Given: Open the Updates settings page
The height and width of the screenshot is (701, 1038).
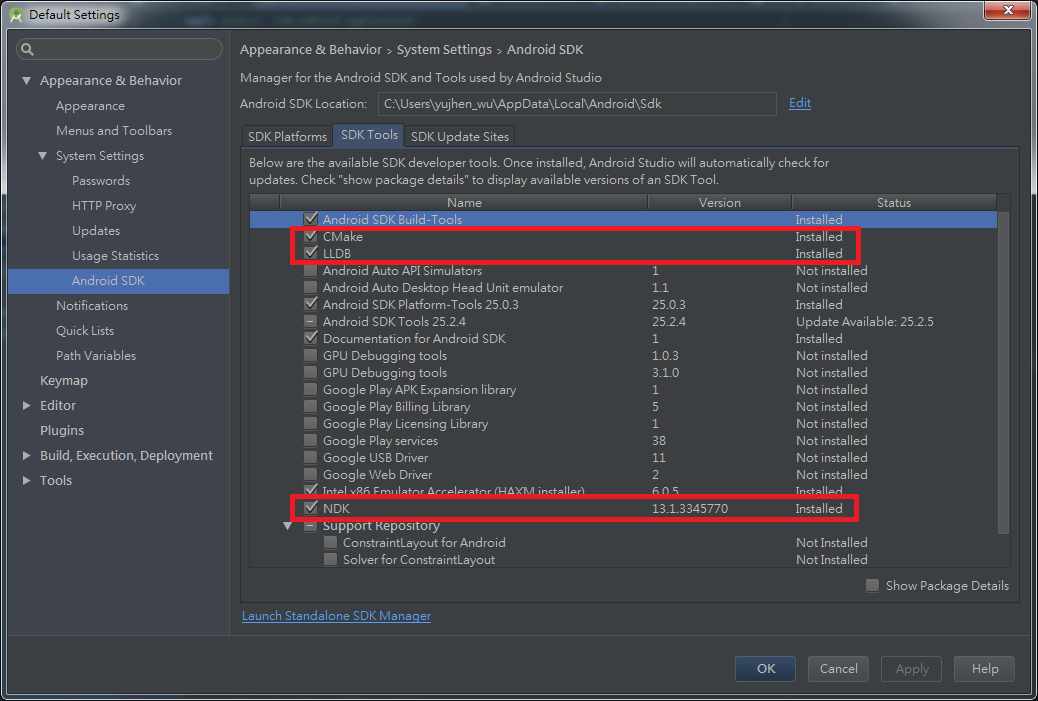Looking at the screenshot, I should pyautogui.click(x=96, y=230).
